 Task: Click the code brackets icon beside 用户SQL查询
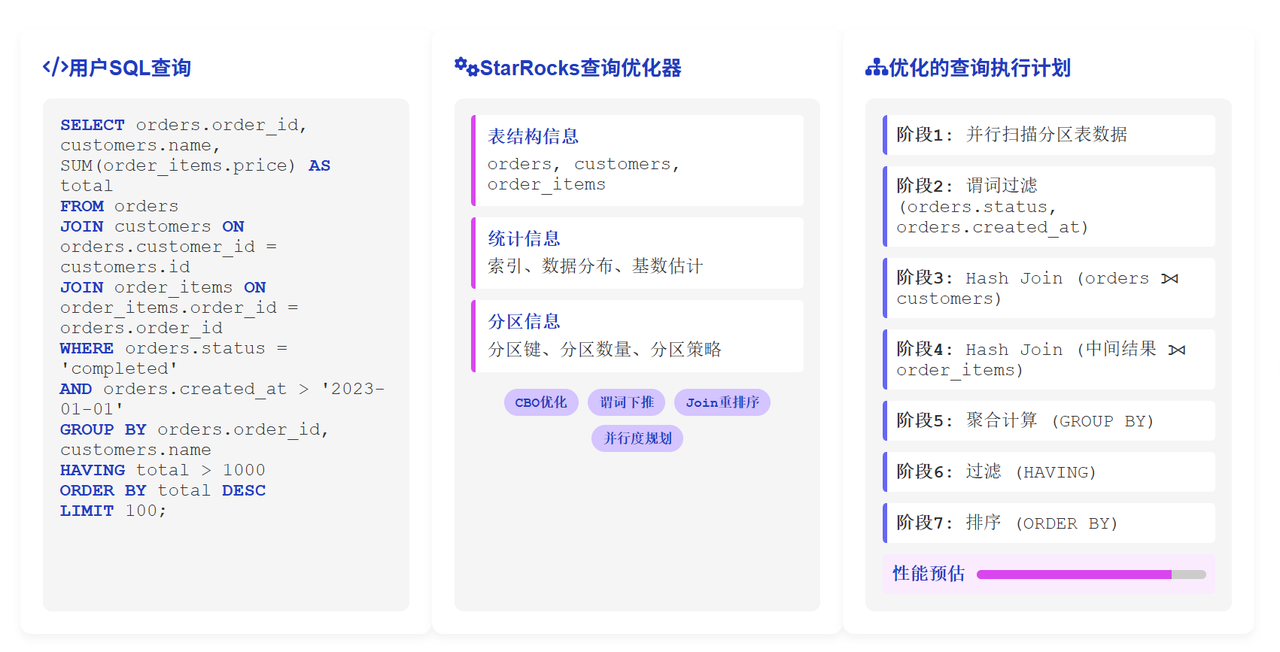tap(55, 68)
